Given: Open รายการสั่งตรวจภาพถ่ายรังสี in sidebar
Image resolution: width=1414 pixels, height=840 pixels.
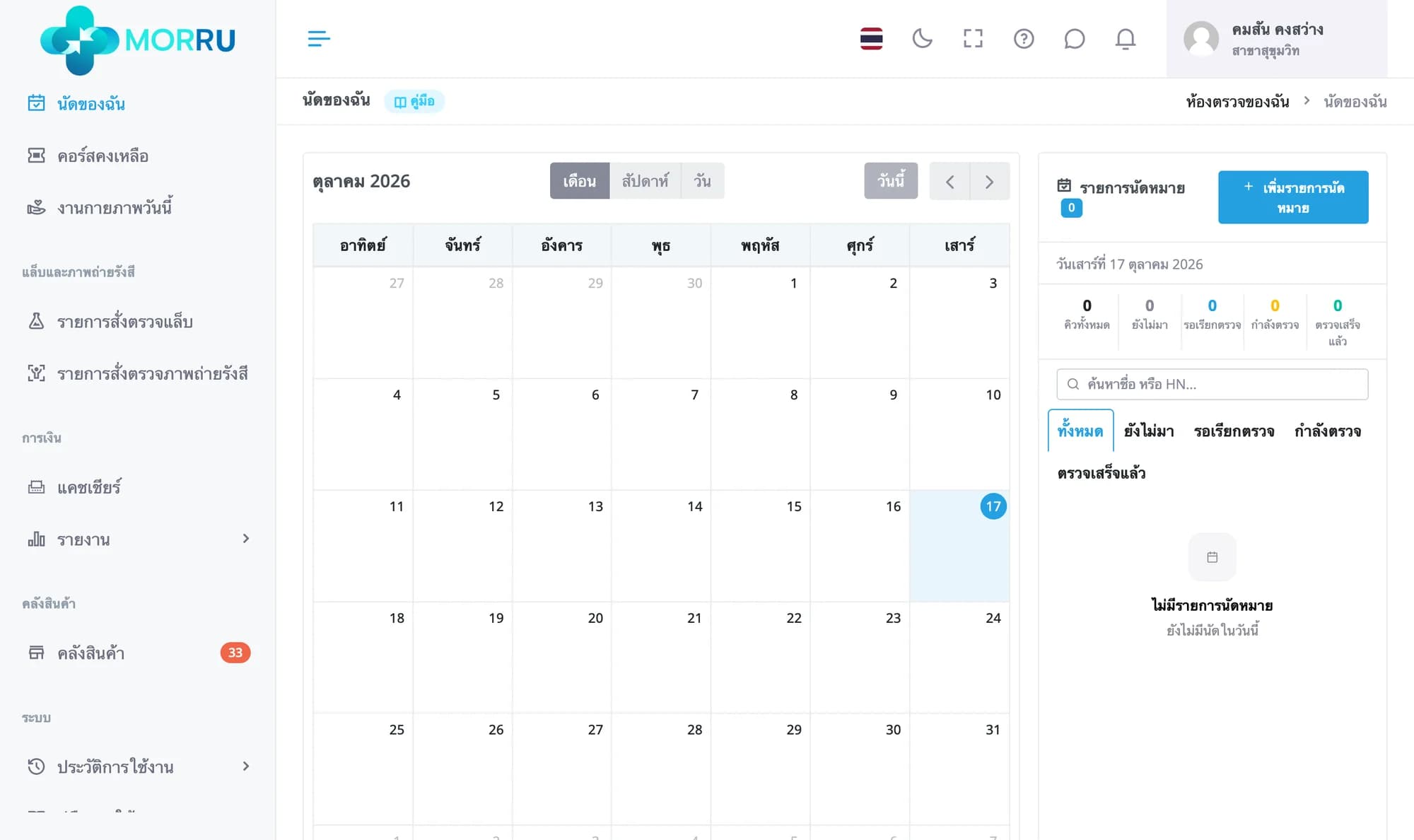Looking at the screenshot, I should tap(137, 373).
